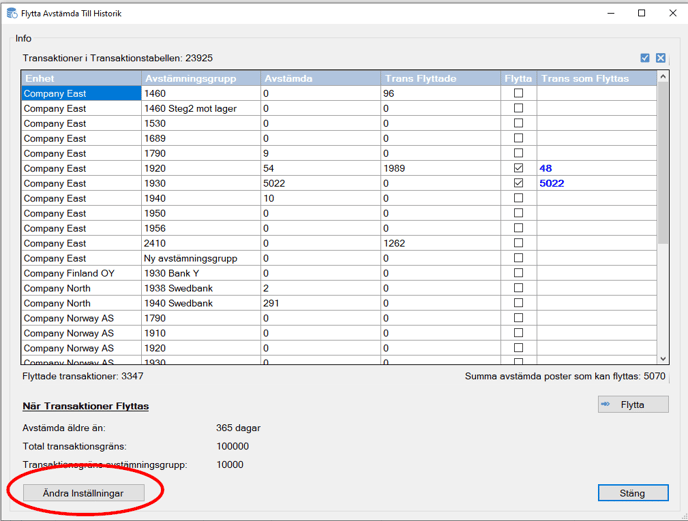Viewport: 688px width, 521px height.
Task: Click the 1930 Bank Y cell
Action: coord(201,273)
